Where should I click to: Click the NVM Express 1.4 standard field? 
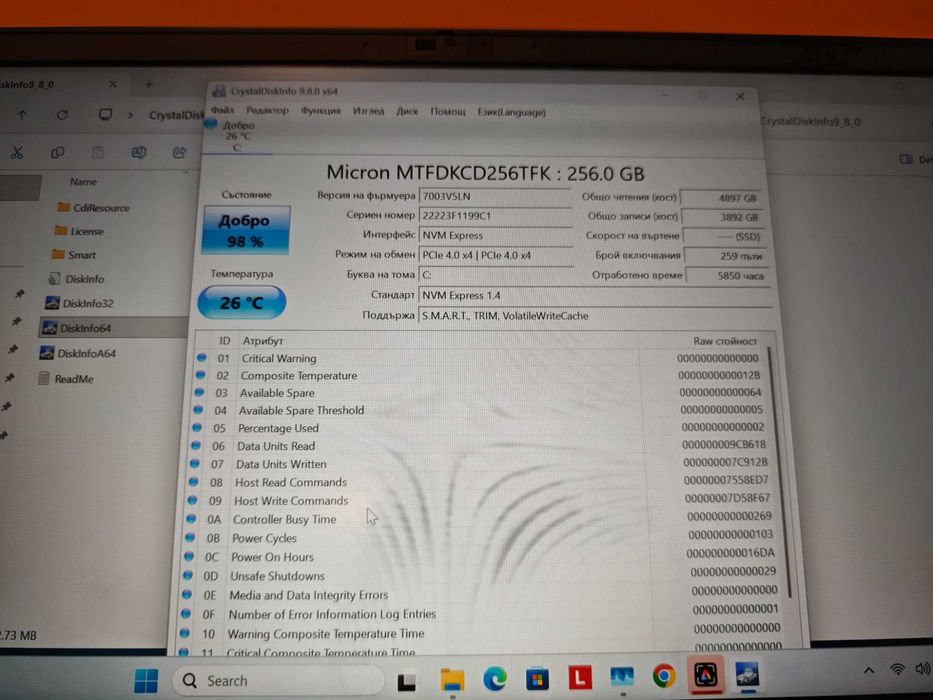coord(595,295)
